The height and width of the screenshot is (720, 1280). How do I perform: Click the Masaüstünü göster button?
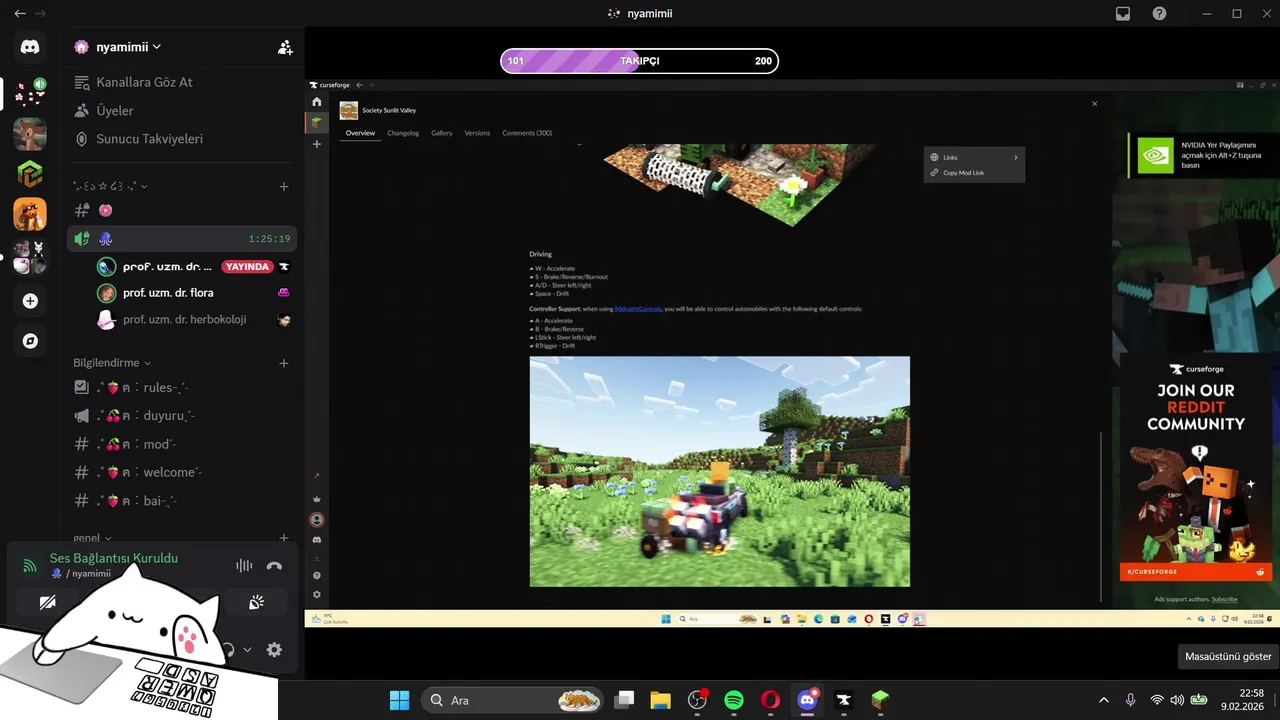[x=1228, y=657]
